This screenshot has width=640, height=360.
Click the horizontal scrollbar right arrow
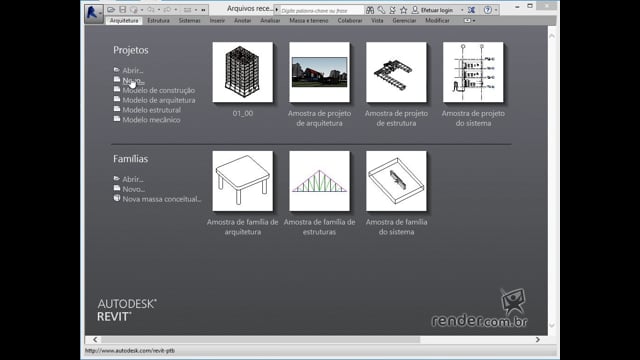pos(538,340)
